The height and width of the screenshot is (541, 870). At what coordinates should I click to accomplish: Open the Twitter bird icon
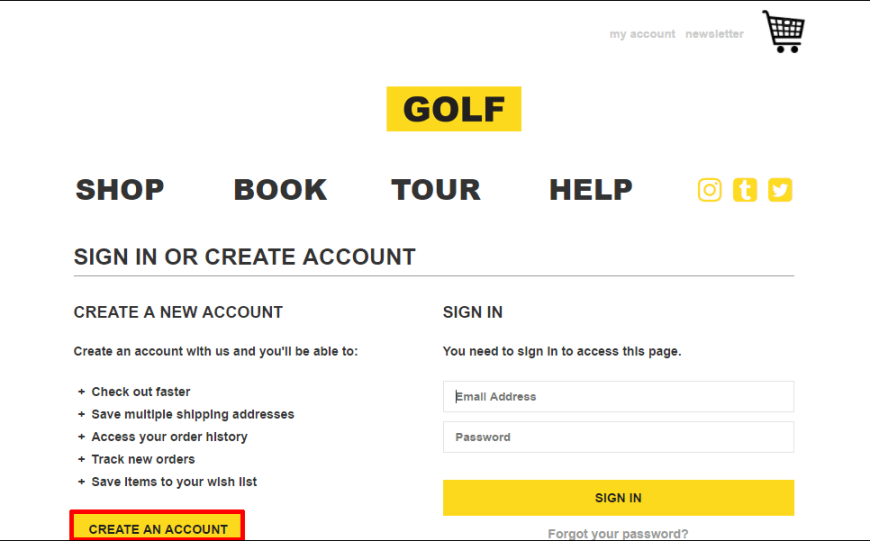point(780,190)
